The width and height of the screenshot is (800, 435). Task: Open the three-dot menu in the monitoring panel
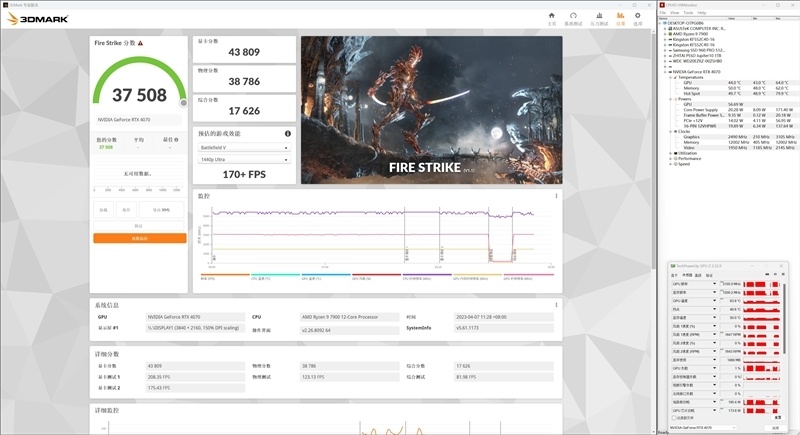[555, 196]
